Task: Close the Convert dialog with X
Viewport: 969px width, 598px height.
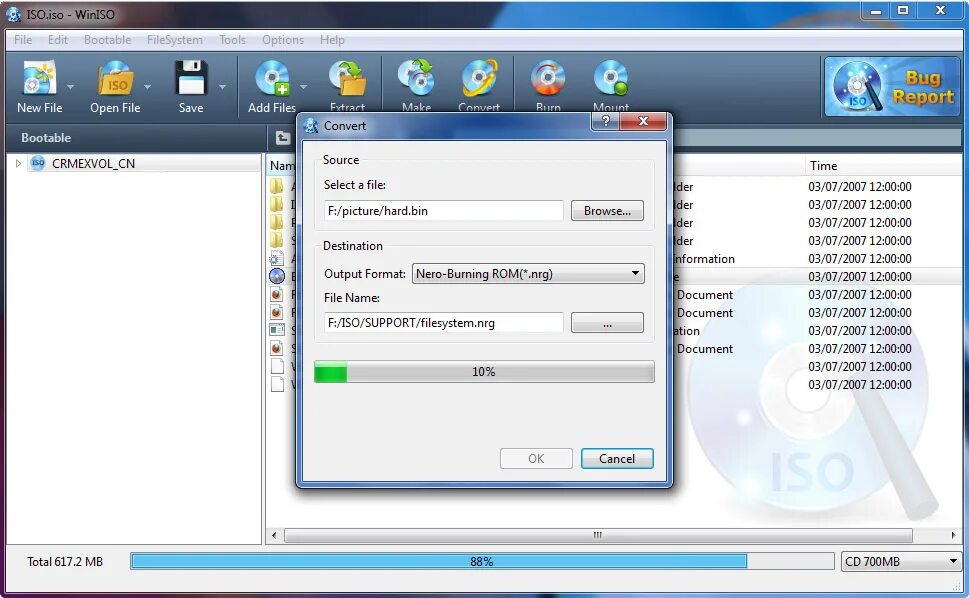Action: tap(643, 121)
